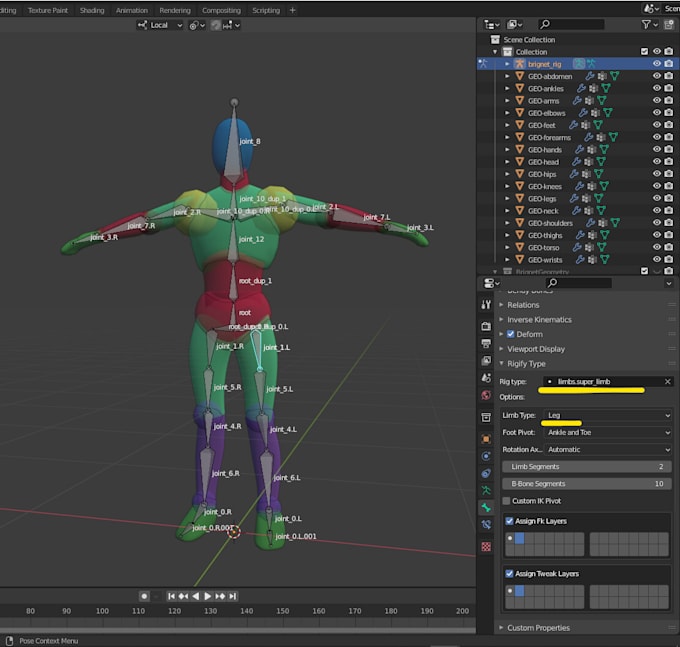Screen dimensions: 680x647
Task: Adjust the Limb Segments value field
Action: pos(586,467)
